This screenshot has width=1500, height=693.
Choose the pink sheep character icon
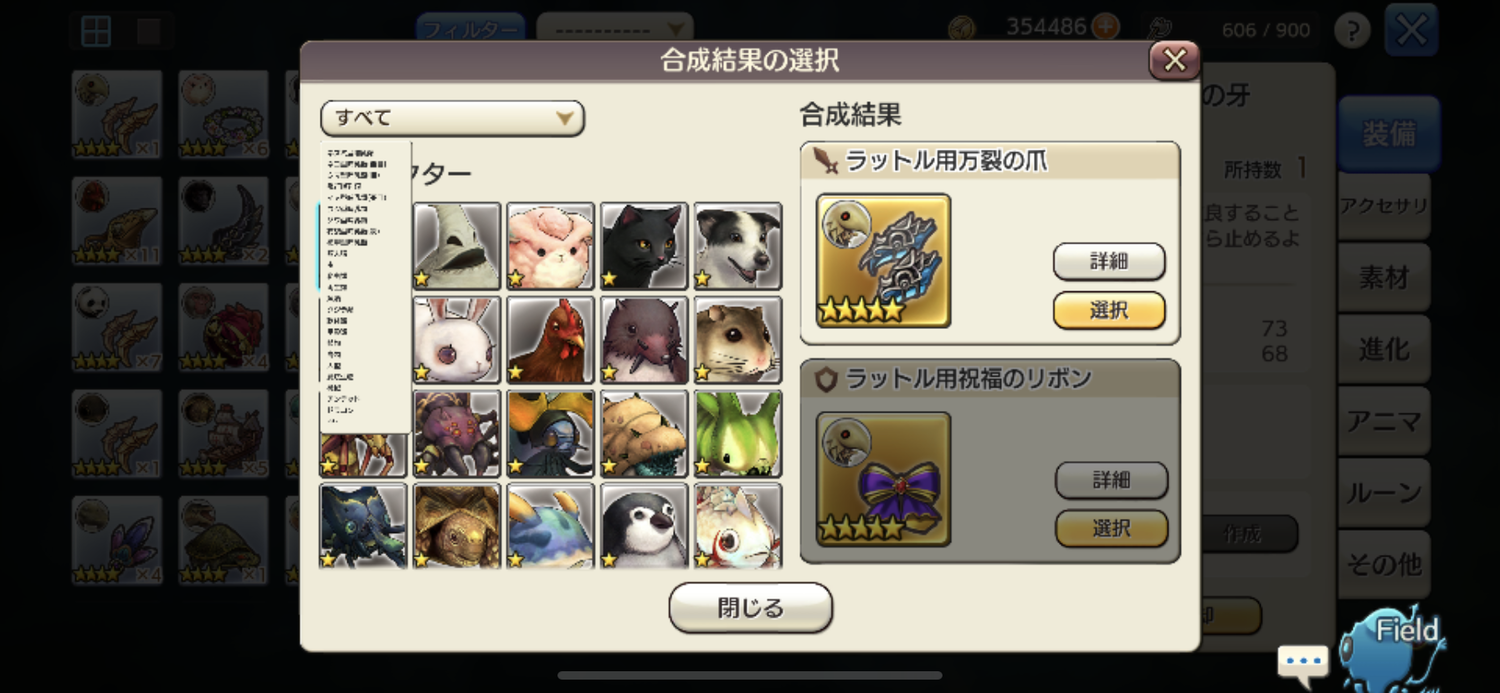click(x=550, y=246)
